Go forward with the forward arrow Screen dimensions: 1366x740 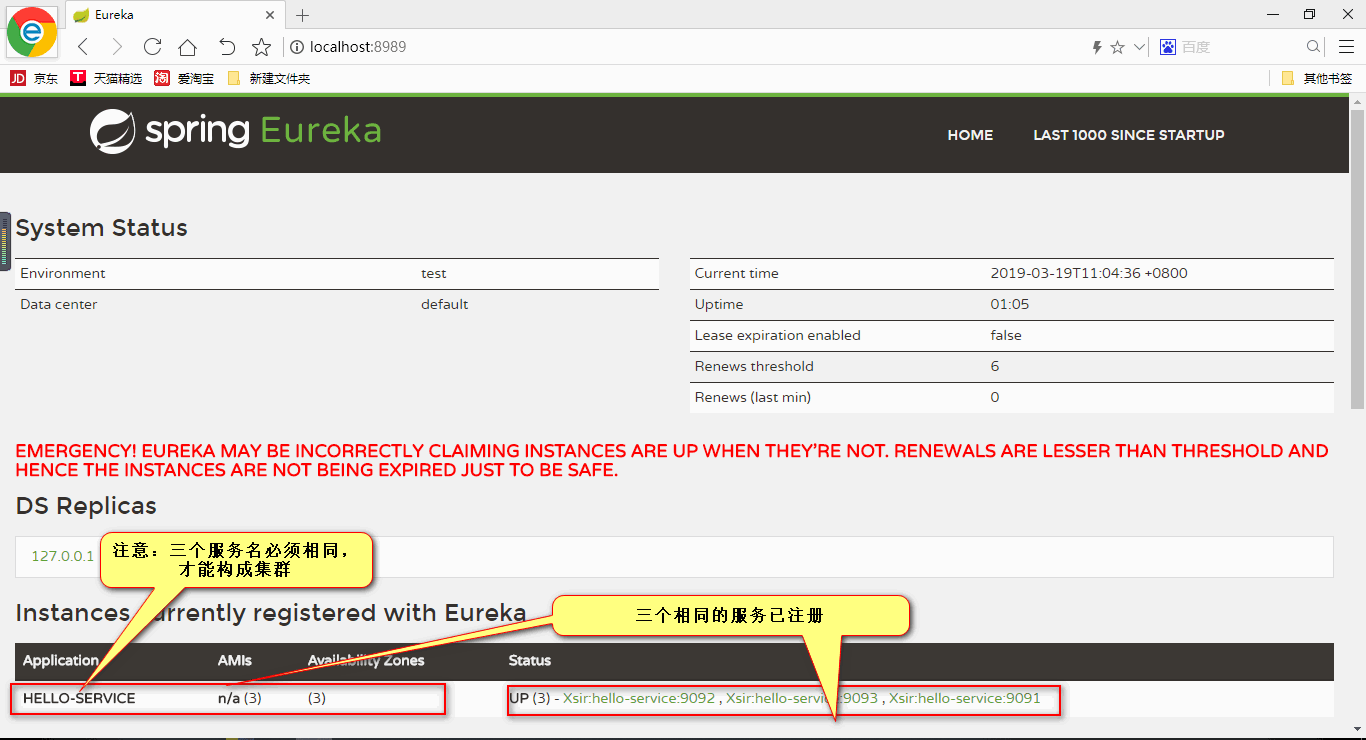click(x=117, y=47)
